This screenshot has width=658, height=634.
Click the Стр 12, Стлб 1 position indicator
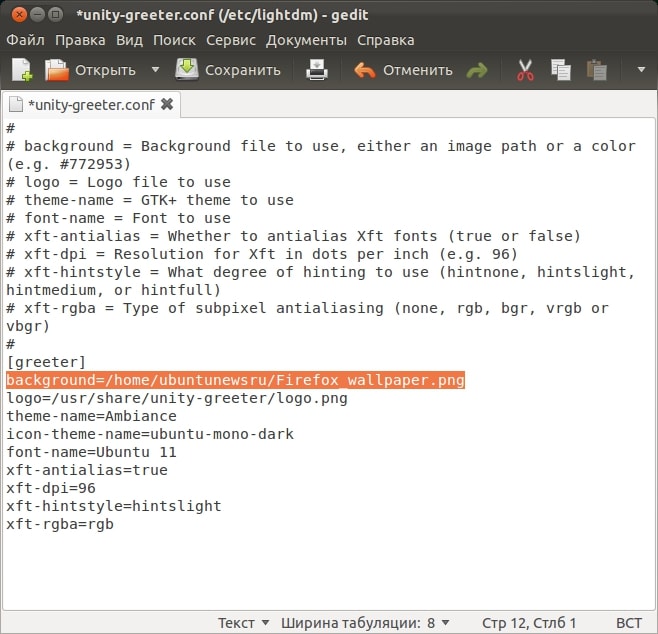click(x=529, y=623)
